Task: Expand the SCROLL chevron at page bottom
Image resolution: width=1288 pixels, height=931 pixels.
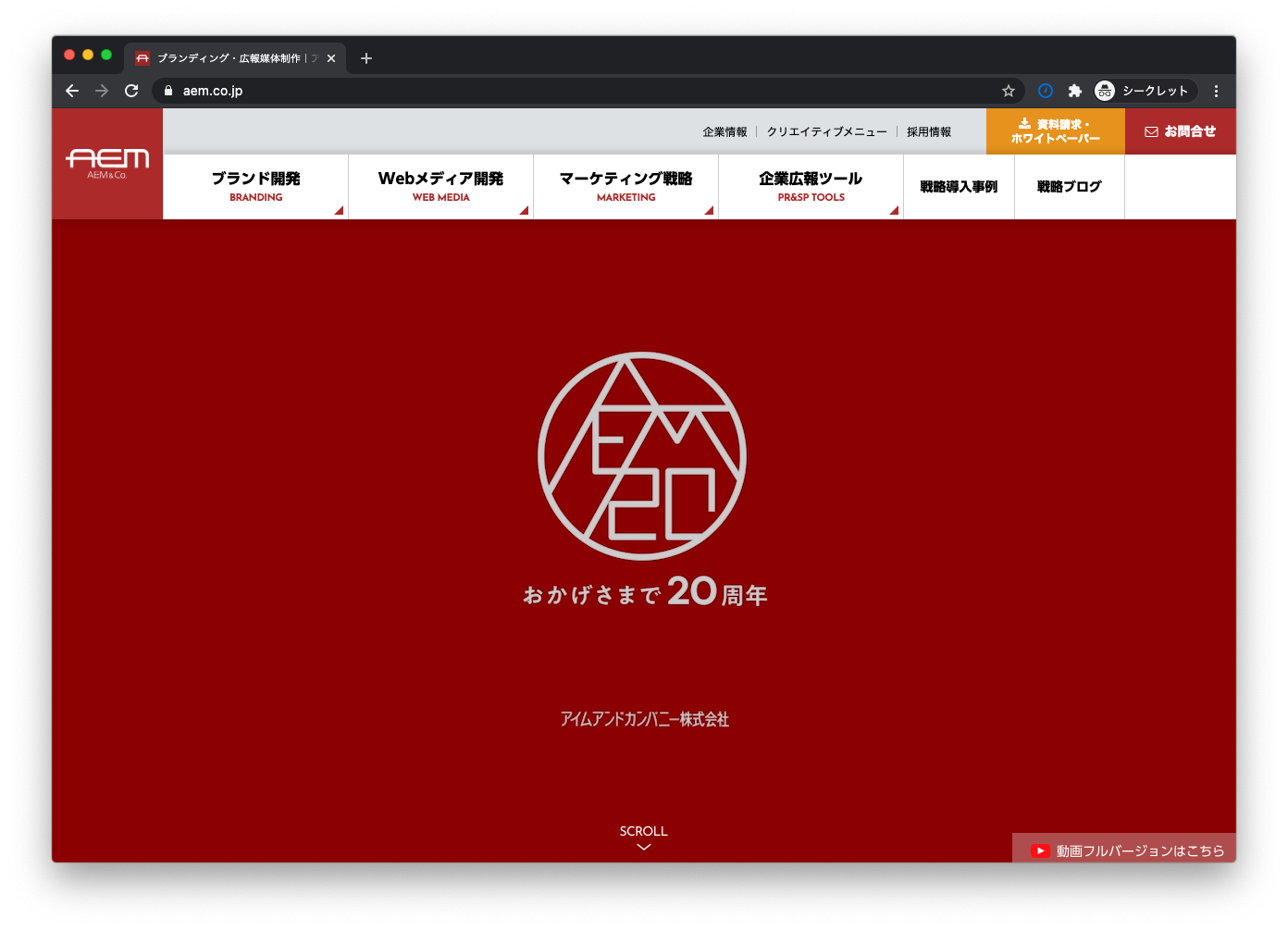Action: click(643, 845)
